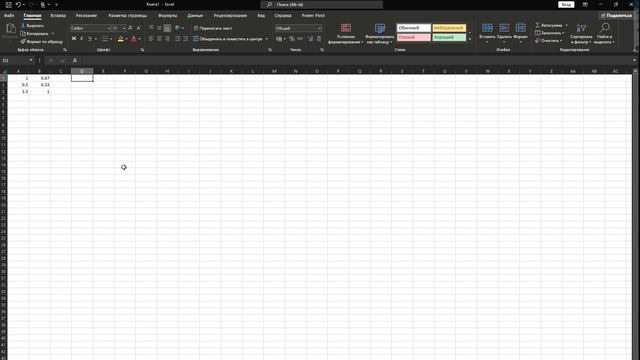Click the Insert cells (Вставить) icon
Image resolution: width=640 pixels, height=360 pixels.
tap(487, 28)
